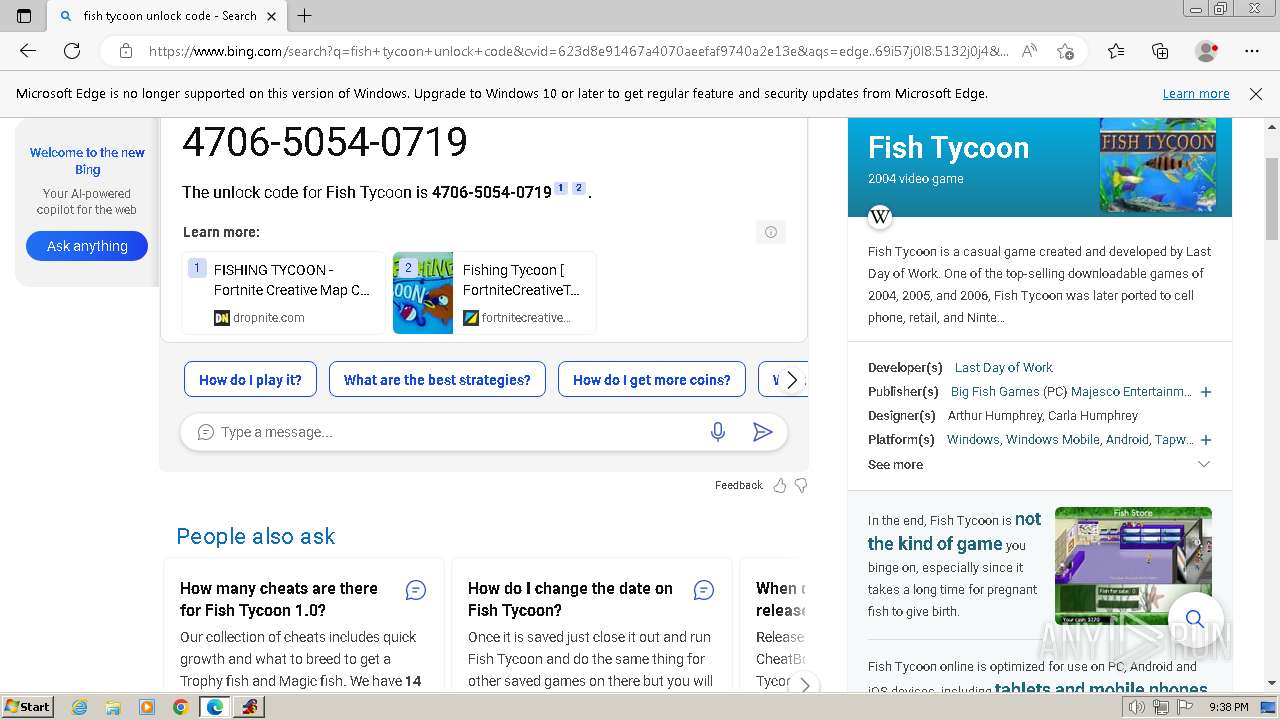Image resolution: width=1280 pixels, height=720 pixels.
Task: Click the first citation superscript 1
Action: (x=561, y=188)
